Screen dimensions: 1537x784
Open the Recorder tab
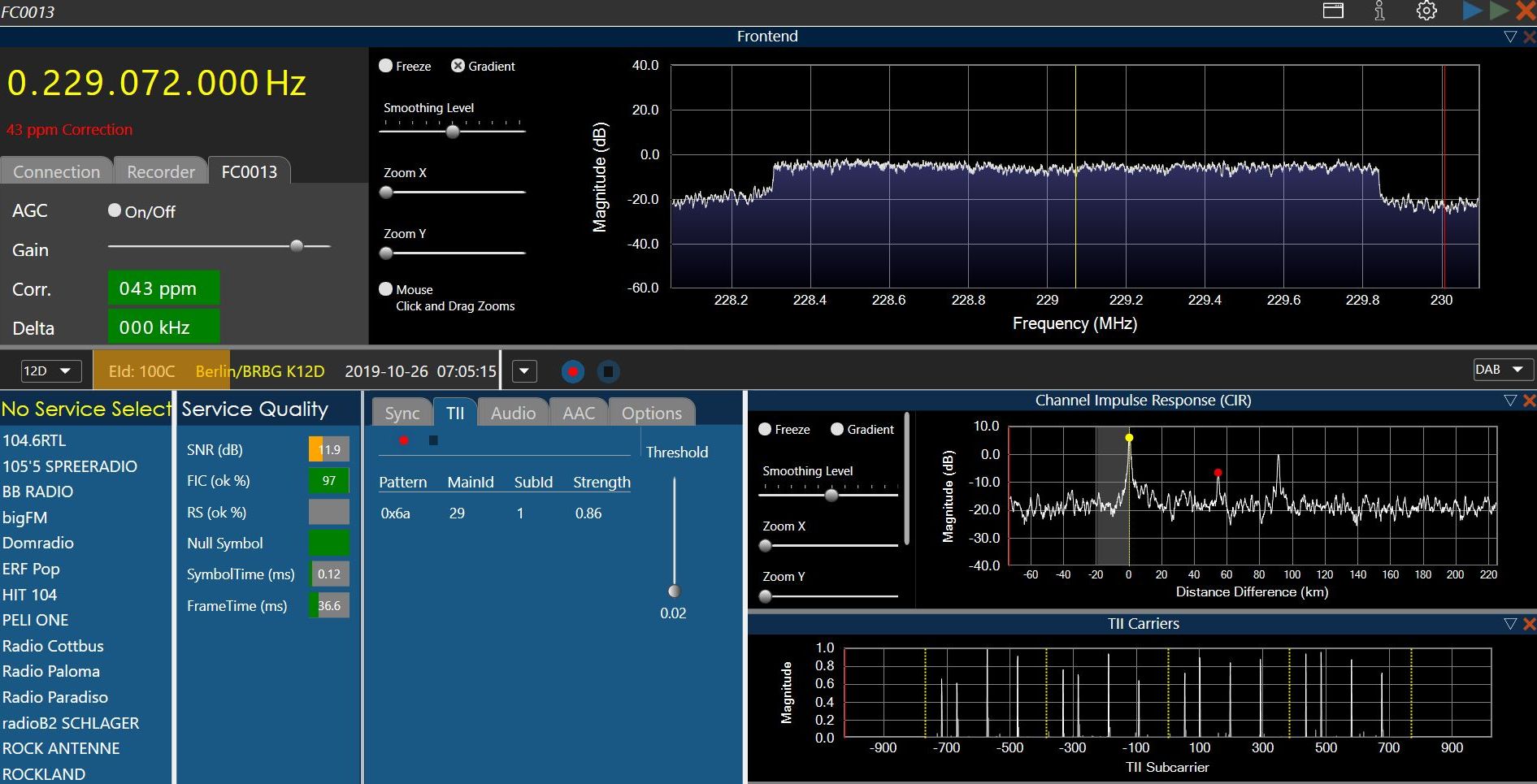point(160,171)
